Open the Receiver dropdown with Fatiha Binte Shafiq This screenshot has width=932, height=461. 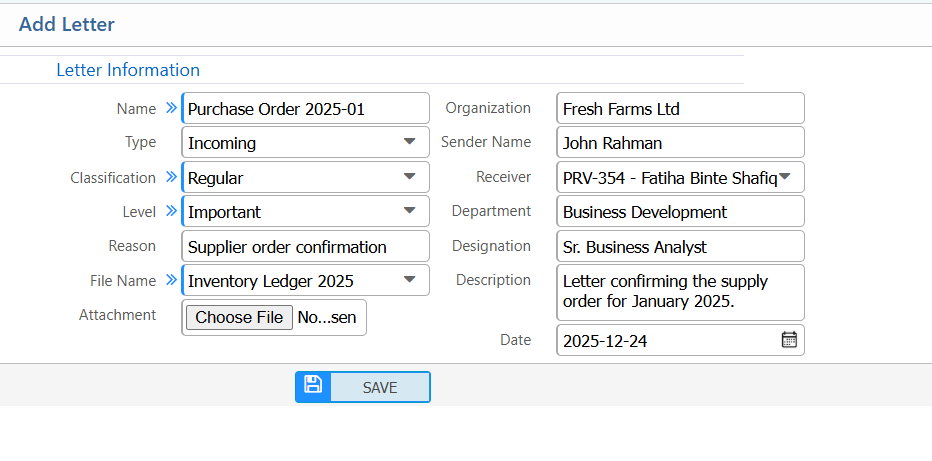(679, 178)
